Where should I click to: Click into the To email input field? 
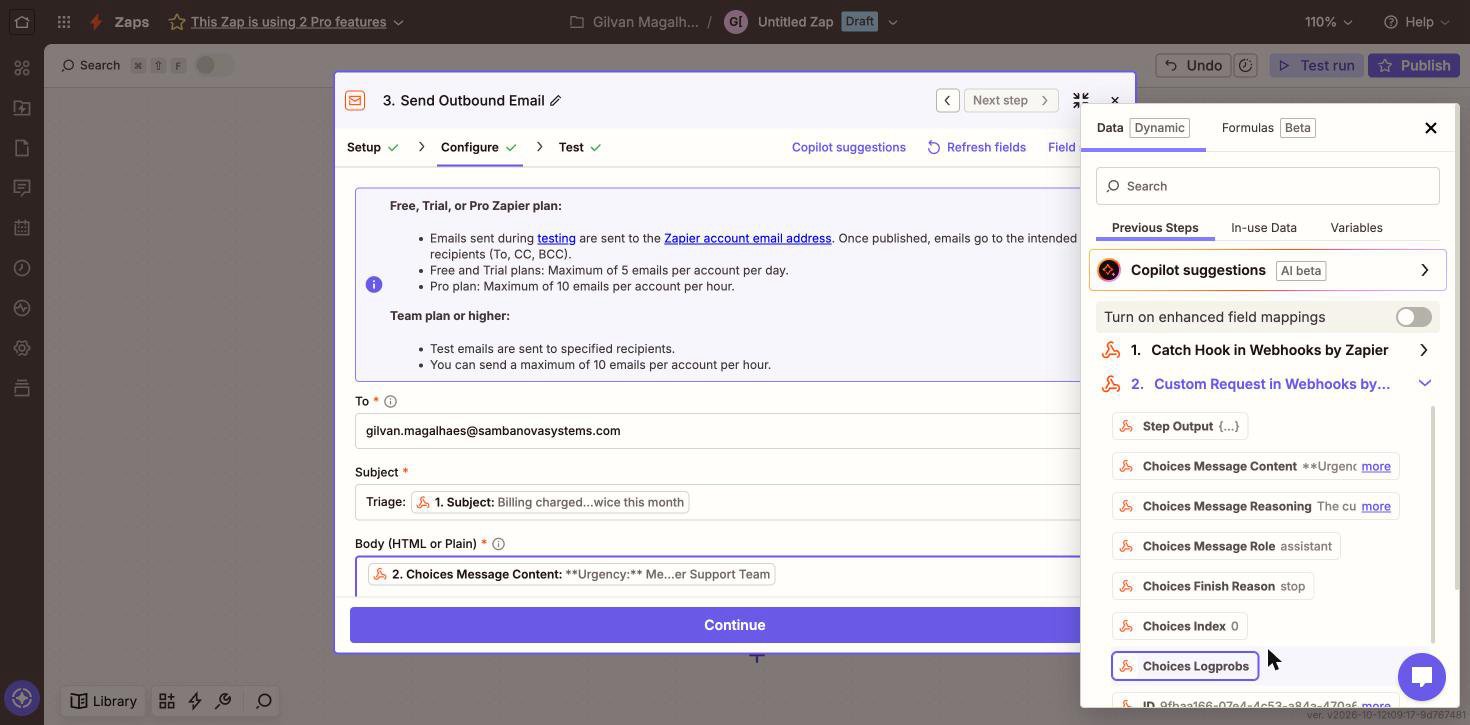click(x=718, y=431)
